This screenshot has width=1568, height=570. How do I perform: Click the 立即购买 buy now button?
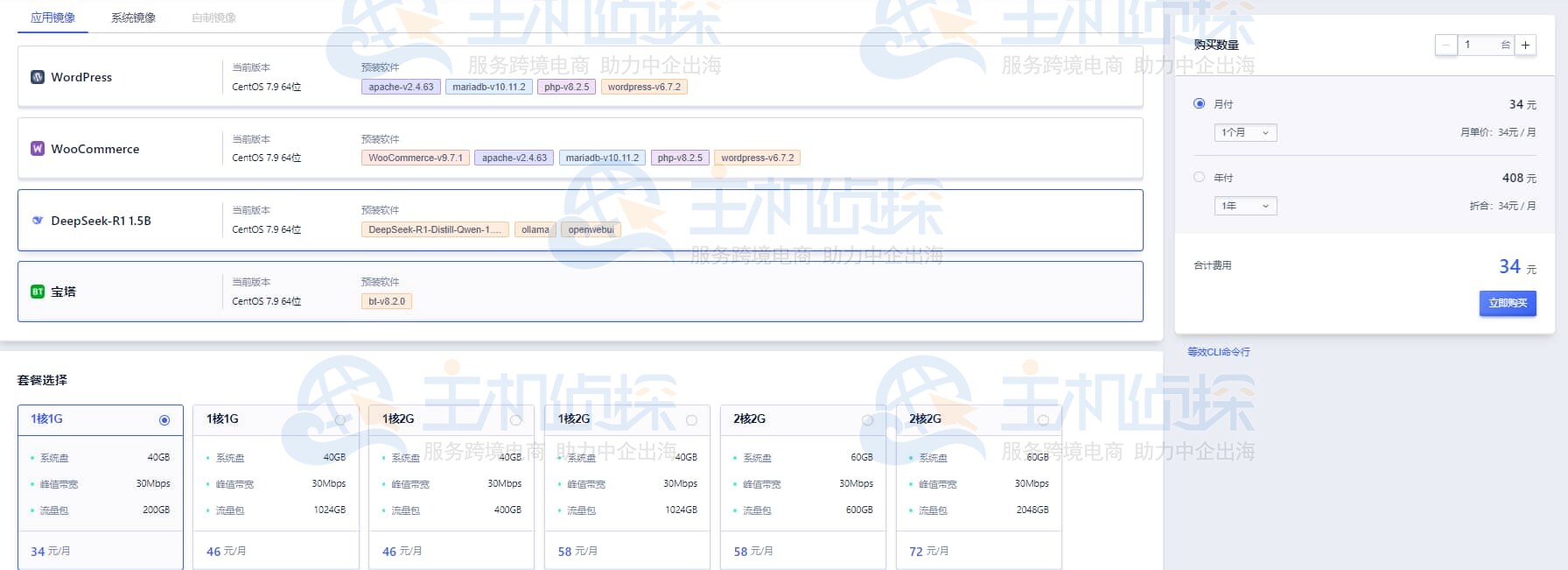(1507, 303)
